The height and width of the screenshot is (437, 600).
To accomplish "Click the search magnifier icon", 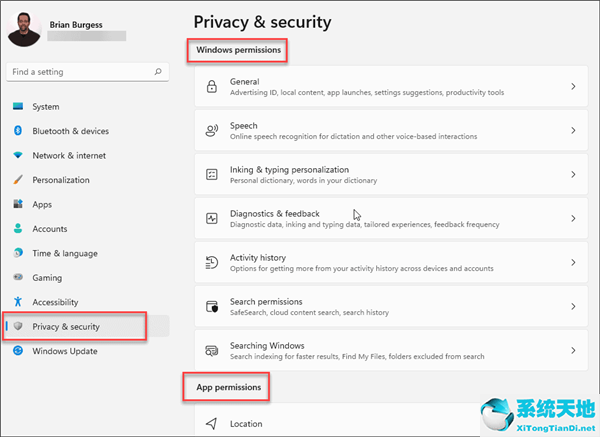I will click(158, 72).
